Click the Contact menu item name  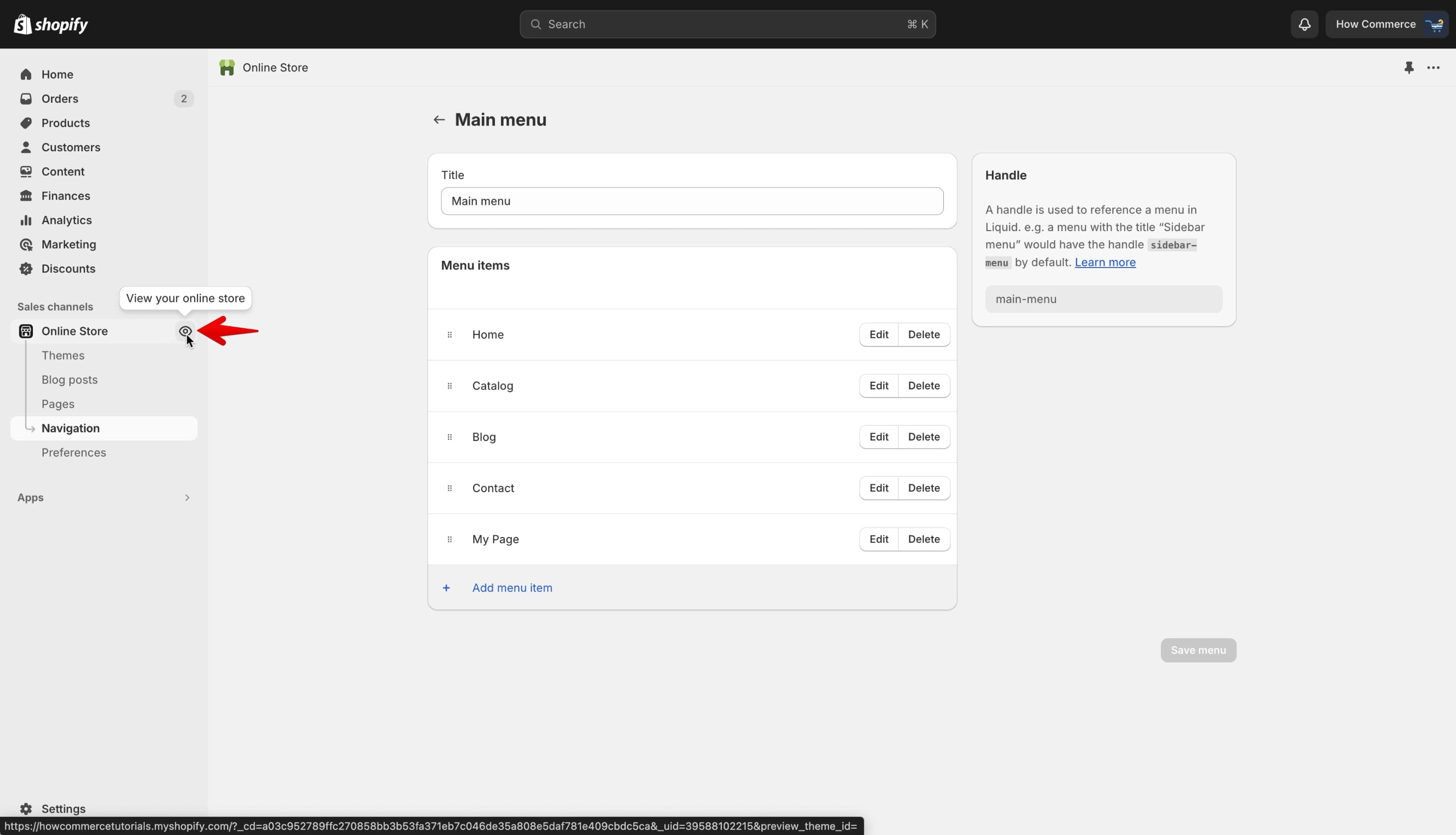tap(493, 488)
